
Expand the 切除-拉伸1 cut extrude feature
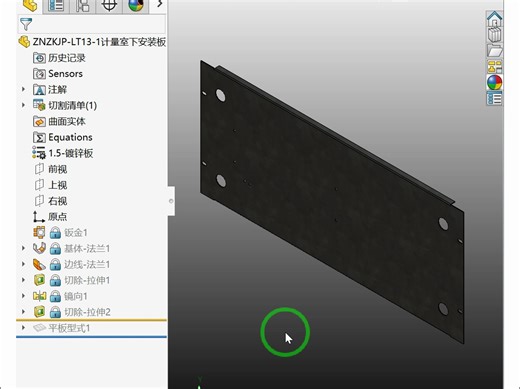(x=23, y=280)
